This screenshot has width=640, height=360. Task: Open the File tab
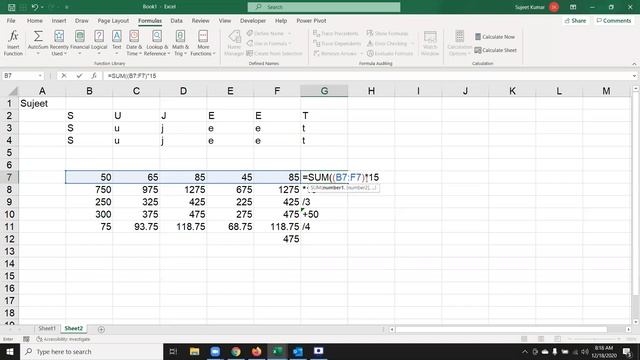[11, 20]
